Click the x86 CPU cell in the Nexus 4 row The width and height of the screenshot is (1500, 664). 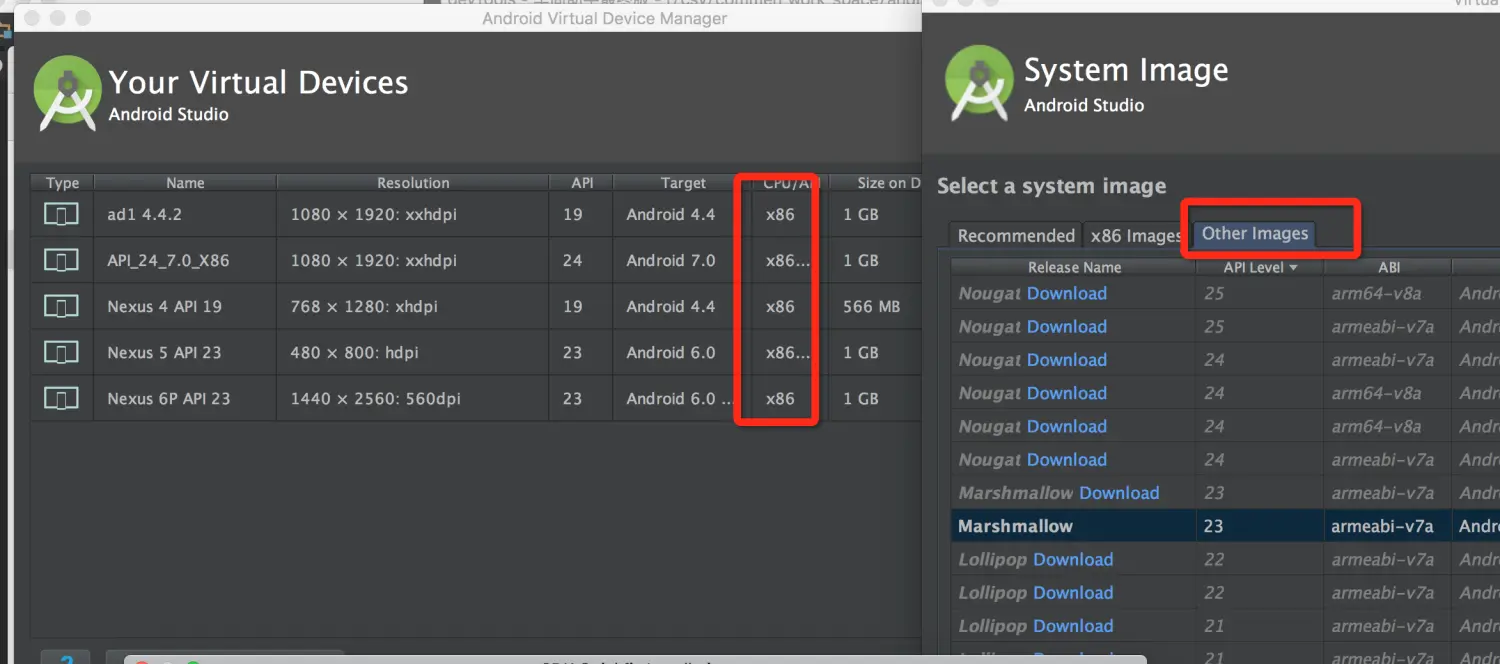pos(780,307)
